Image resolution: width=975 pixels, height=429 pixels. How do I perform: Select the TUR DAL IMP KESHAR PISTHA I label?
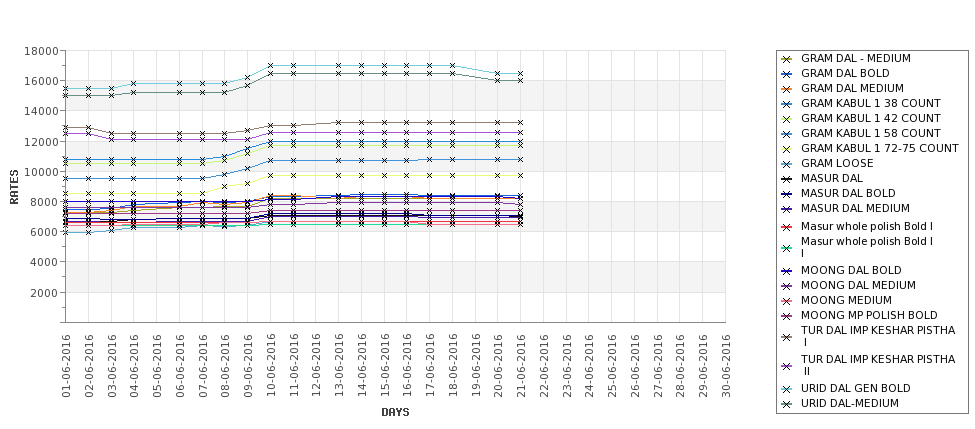click(x=878, y=336)
